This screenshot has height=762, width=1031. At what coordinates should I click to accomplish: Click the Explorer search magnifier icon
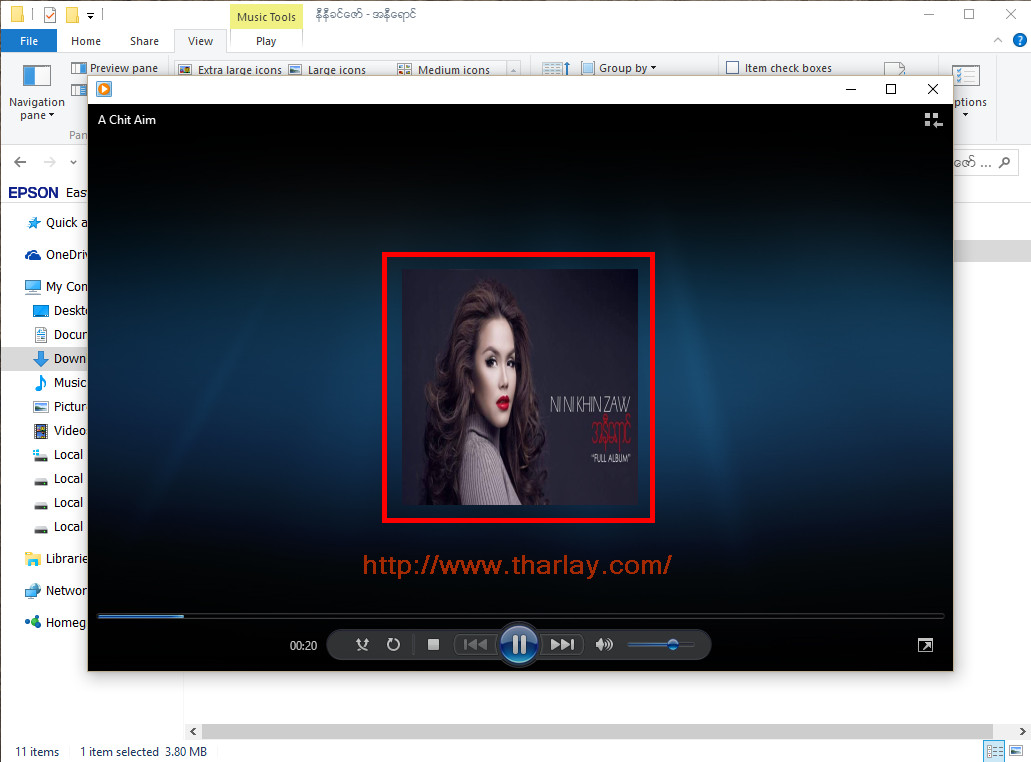pos(1004,162)
